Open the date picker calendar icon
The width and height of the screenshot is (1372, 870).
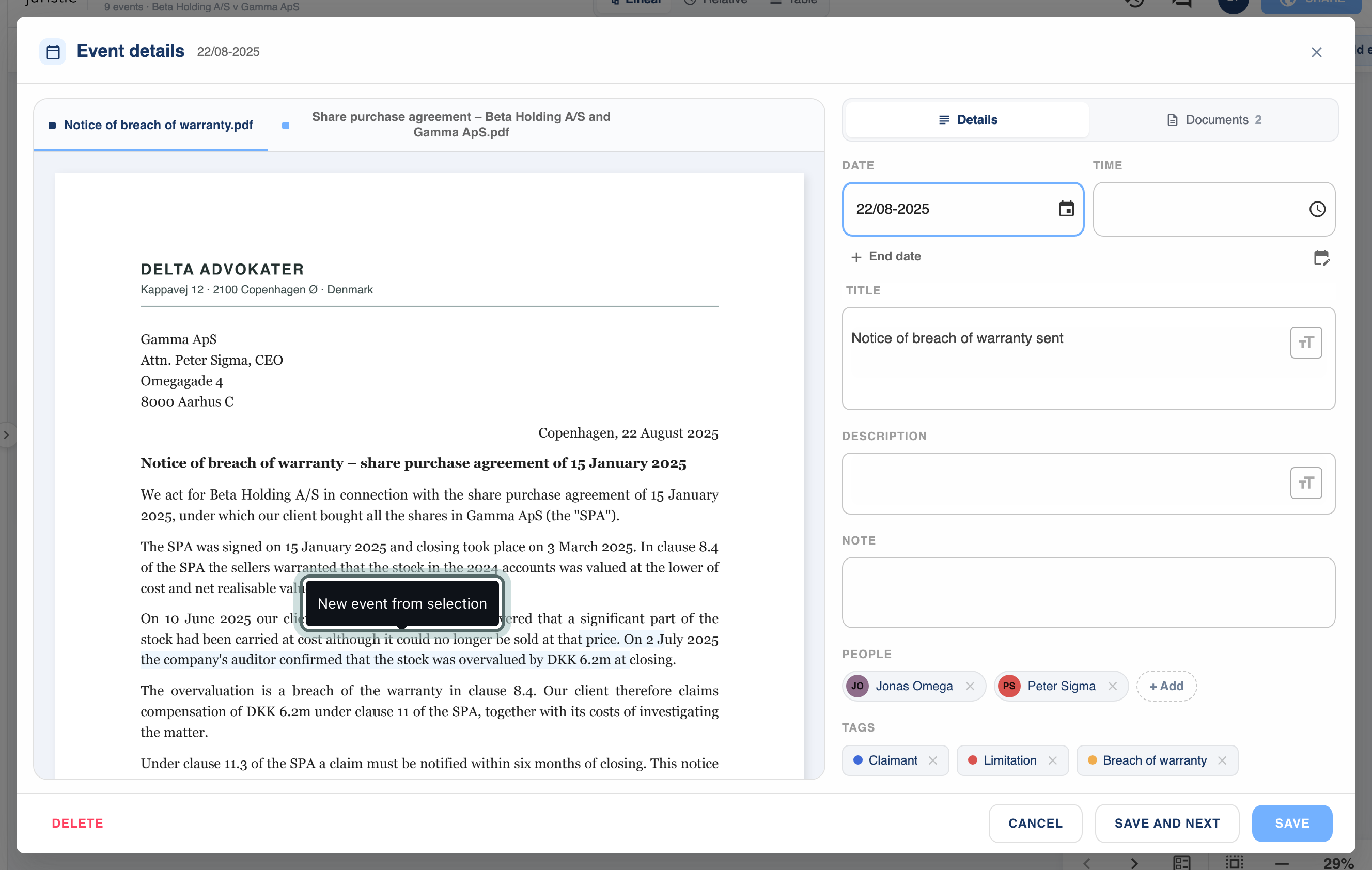pos(1066,209)
